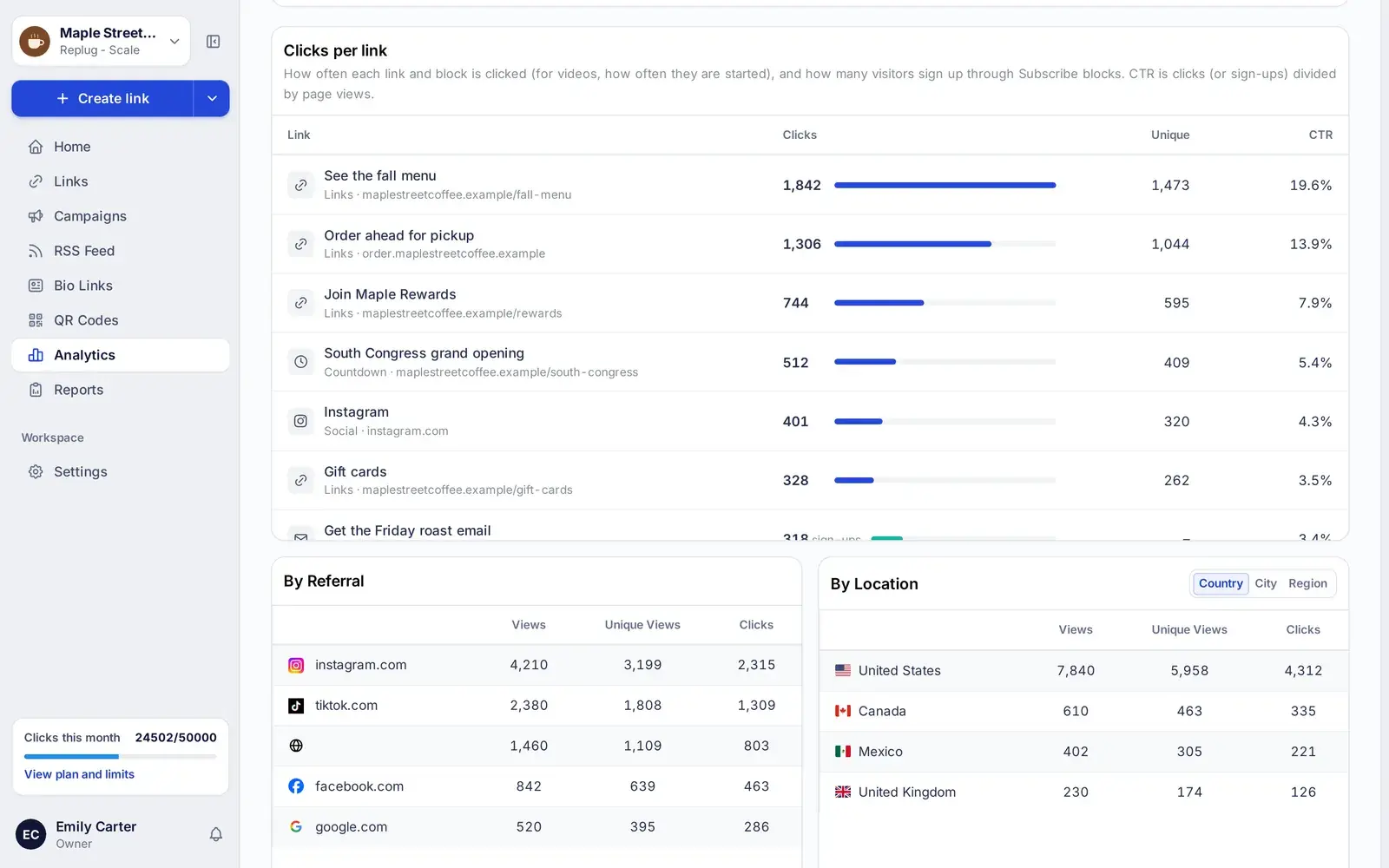The image size is (1389, 868).
Task: Click link icon beside Gift cards
Action: tap(300, 480)
